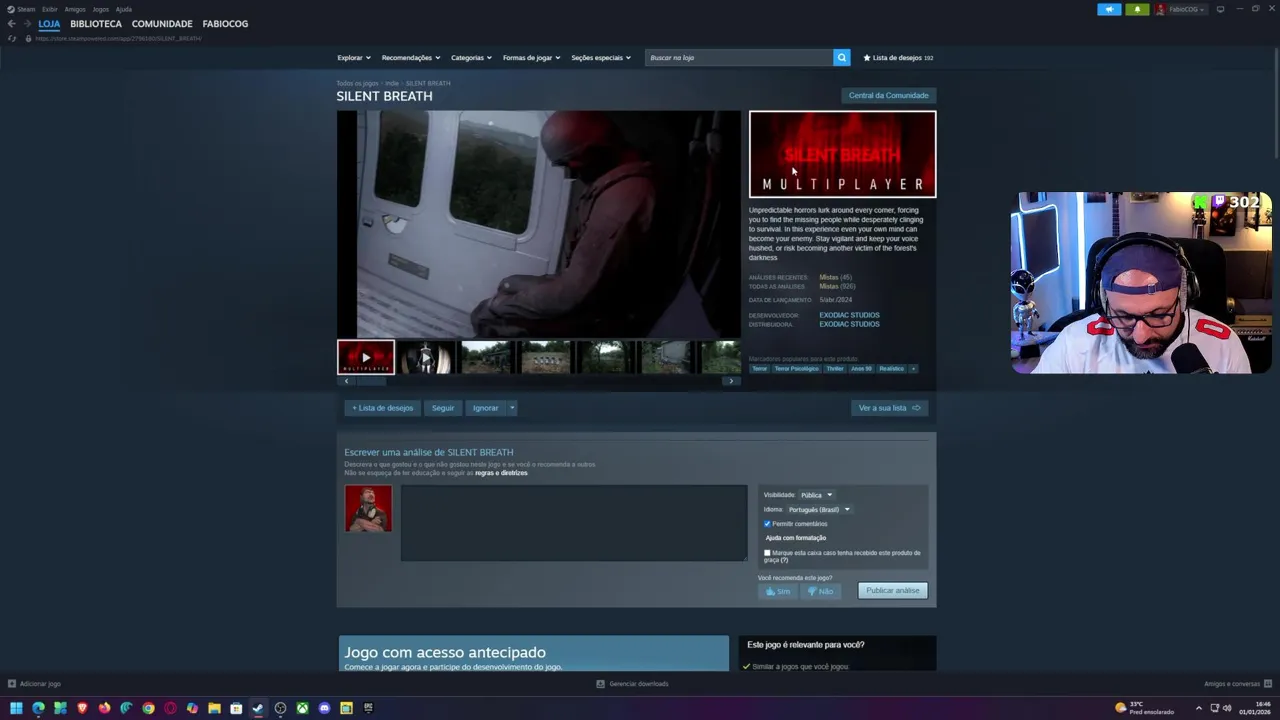Toggle the Permitir comentários checkbox
Screen dimensions: 1280x720
point(767,524)
